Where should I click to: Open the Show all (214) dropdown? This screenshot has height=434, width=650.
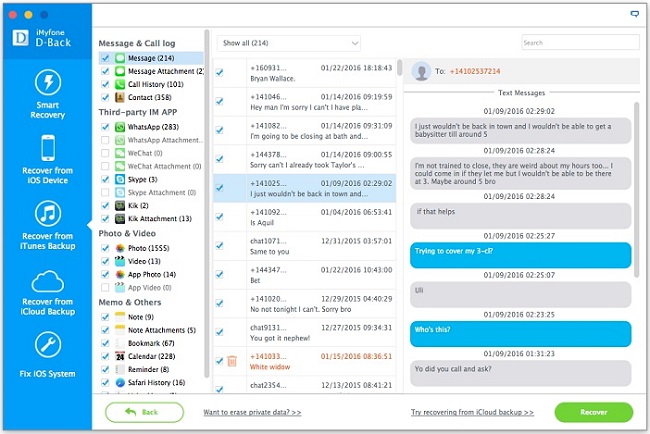coord(289,43)
